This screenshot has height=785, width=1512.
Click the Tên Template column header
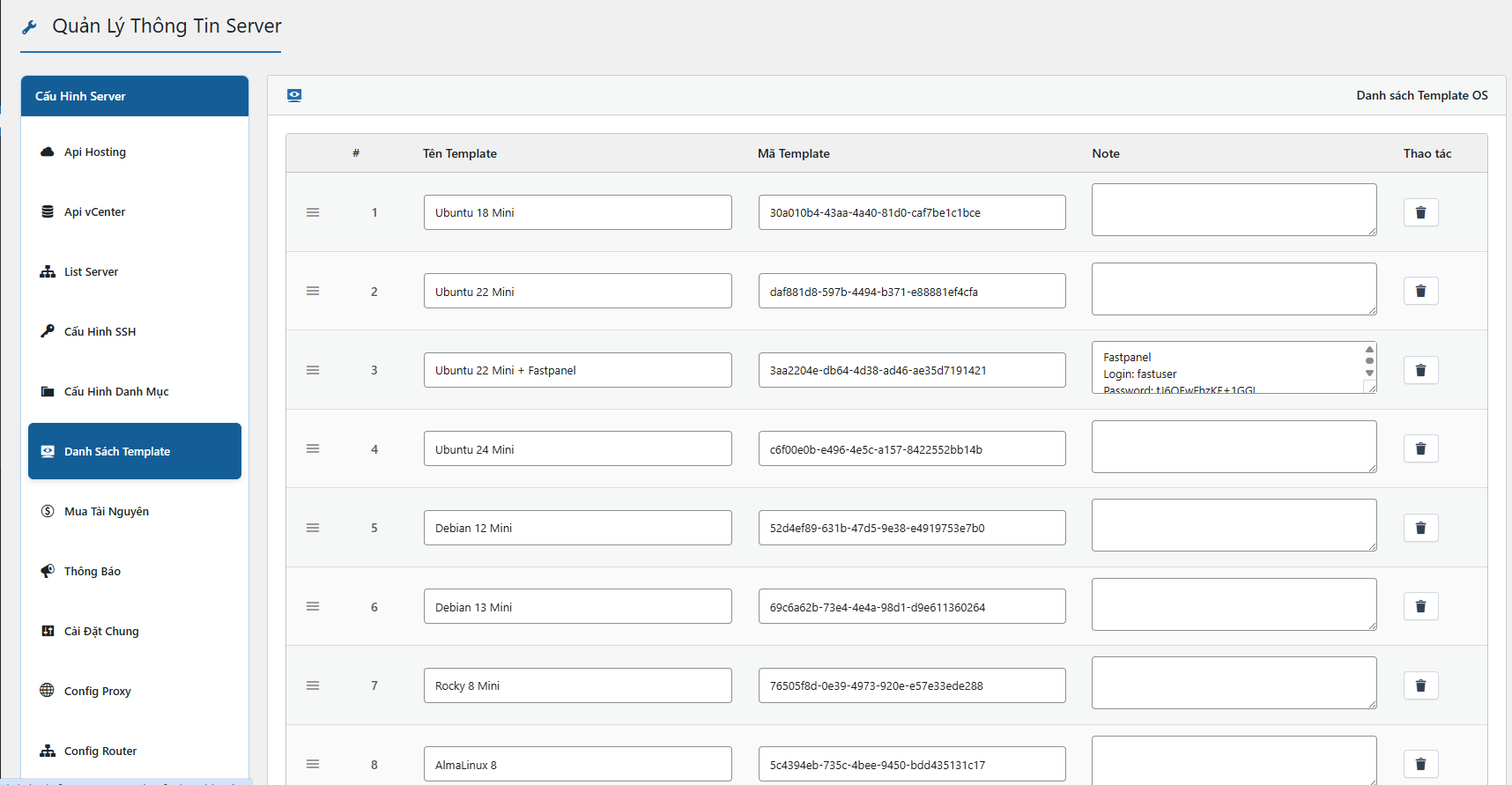point(460,153)
